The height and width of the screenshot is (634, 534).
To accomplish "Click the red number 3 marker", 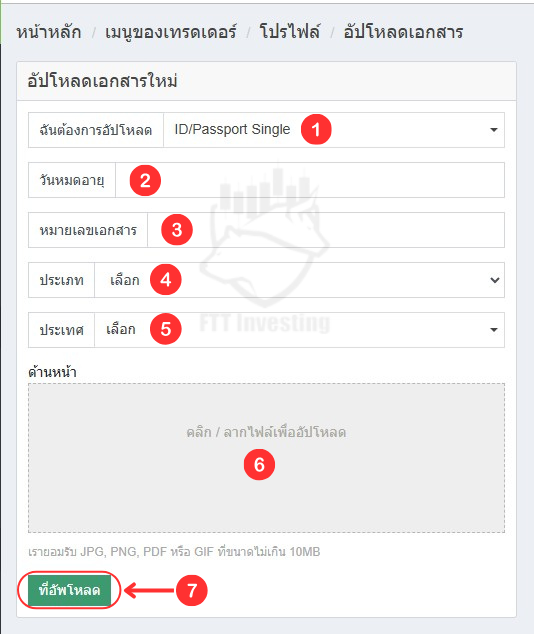I will [177, 230].
